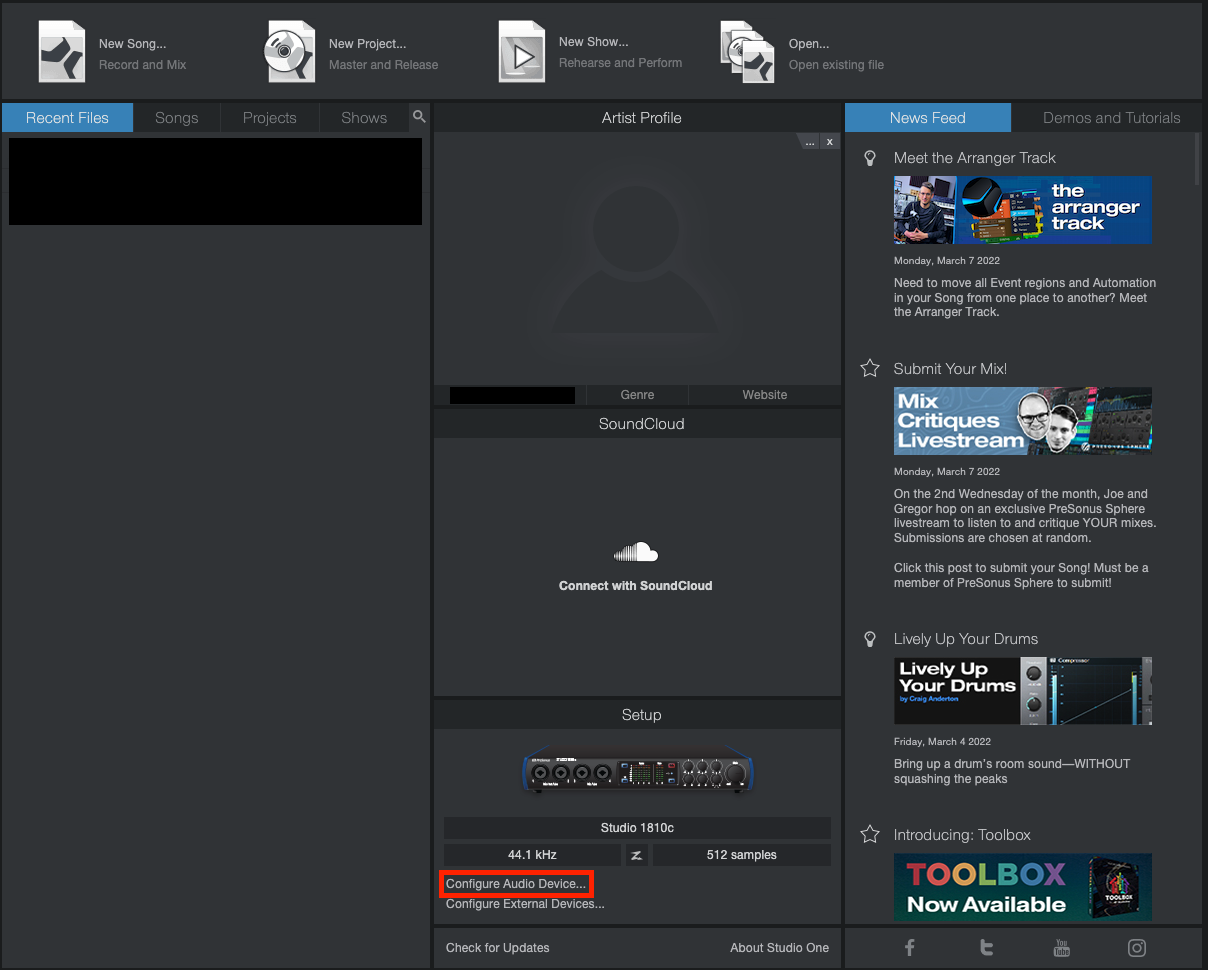The width and height of the screenshot is (1208, 970).
Task: Click the Friday, March 4 2022 date
Action: (x=942, y=742)
